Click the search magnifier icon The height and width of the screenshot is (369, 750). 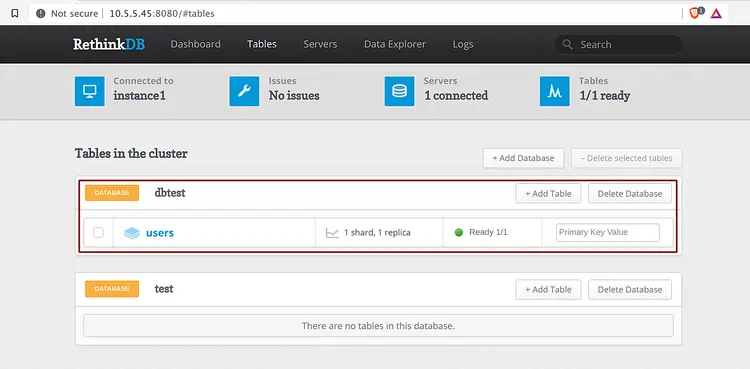[x=567, y=45]
